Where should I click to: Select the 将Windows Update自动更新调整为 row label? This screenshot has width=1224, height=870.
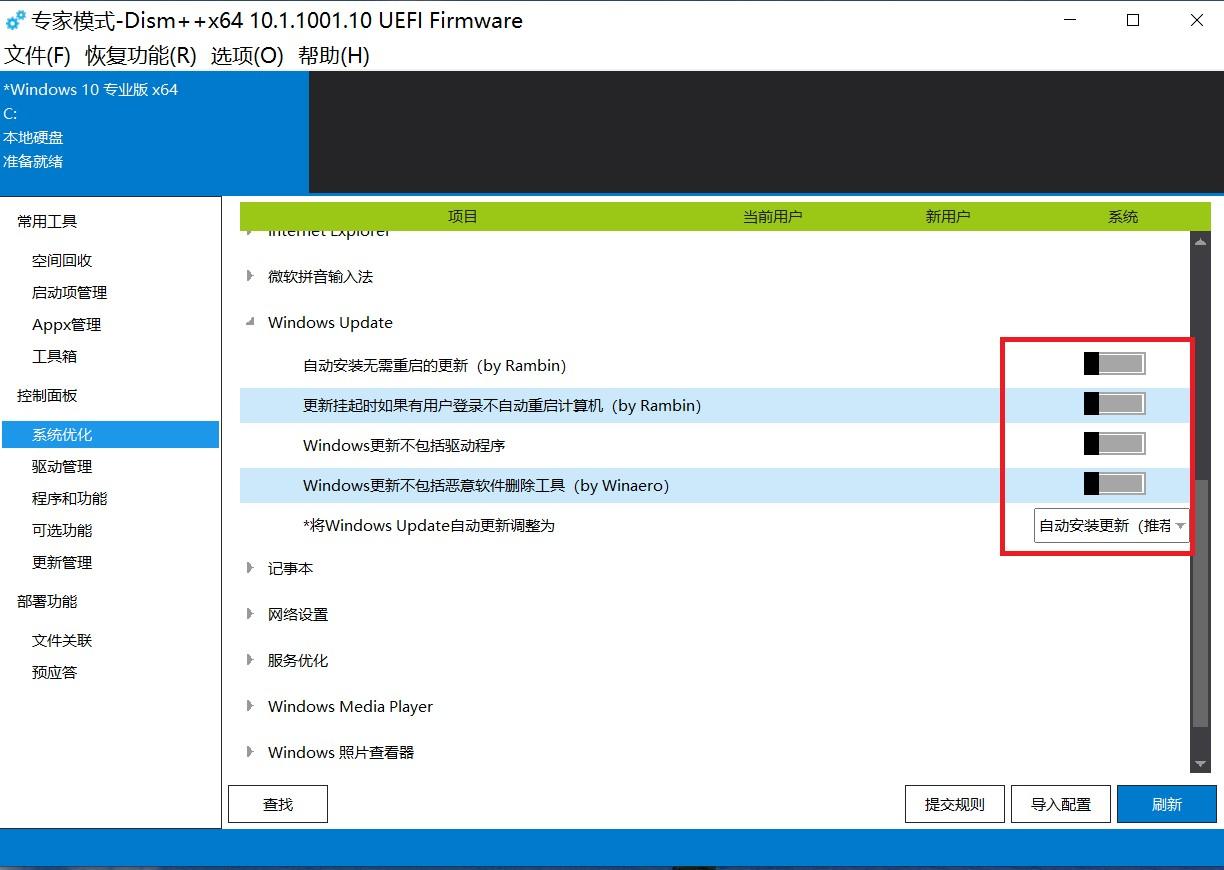point(428,525)
